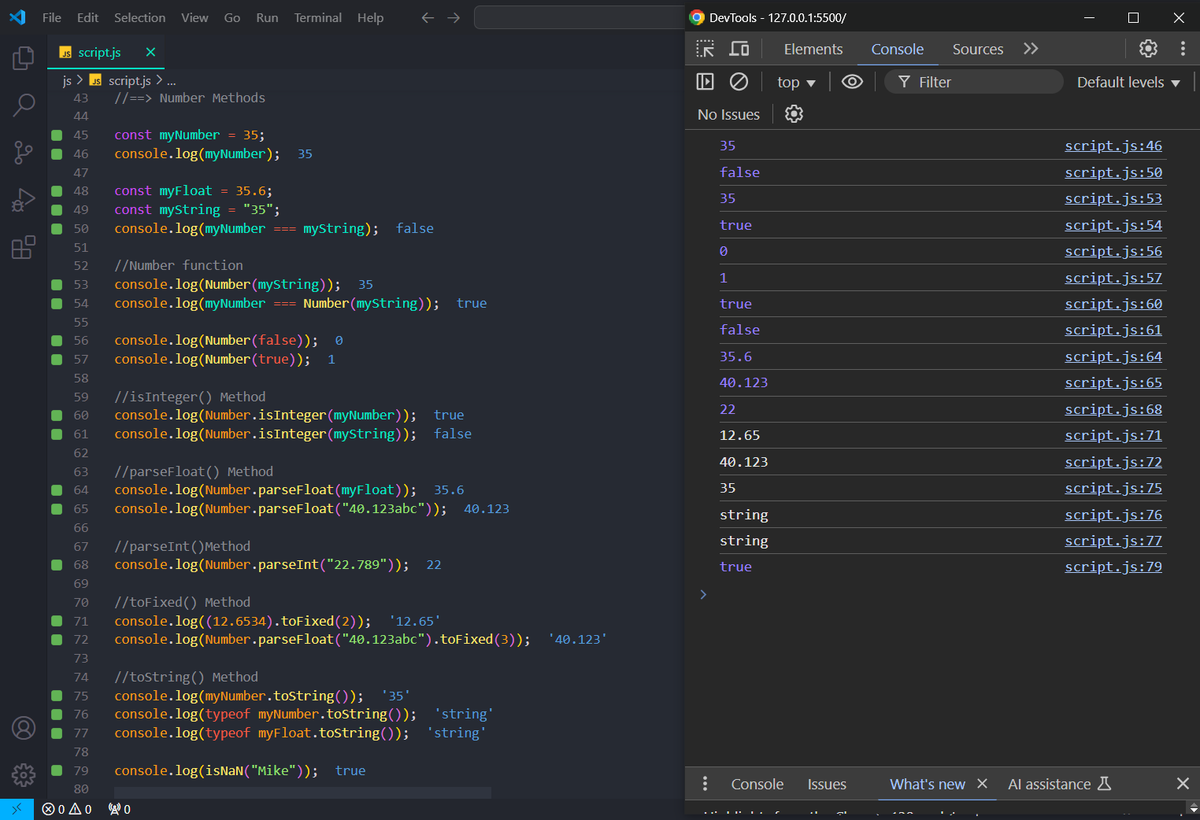
Task: Click the js folder breadcrumb
Action: pyautogui.click(x=67, y=80)
